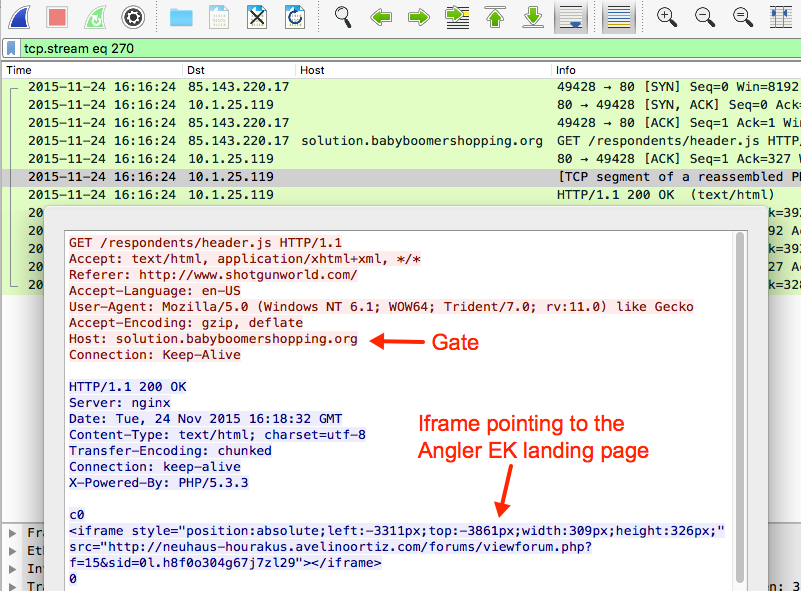This screenshot has height=591, width=801.
Task: Click the Accept-Language: en-US line
Action: (x=155, y=291)
